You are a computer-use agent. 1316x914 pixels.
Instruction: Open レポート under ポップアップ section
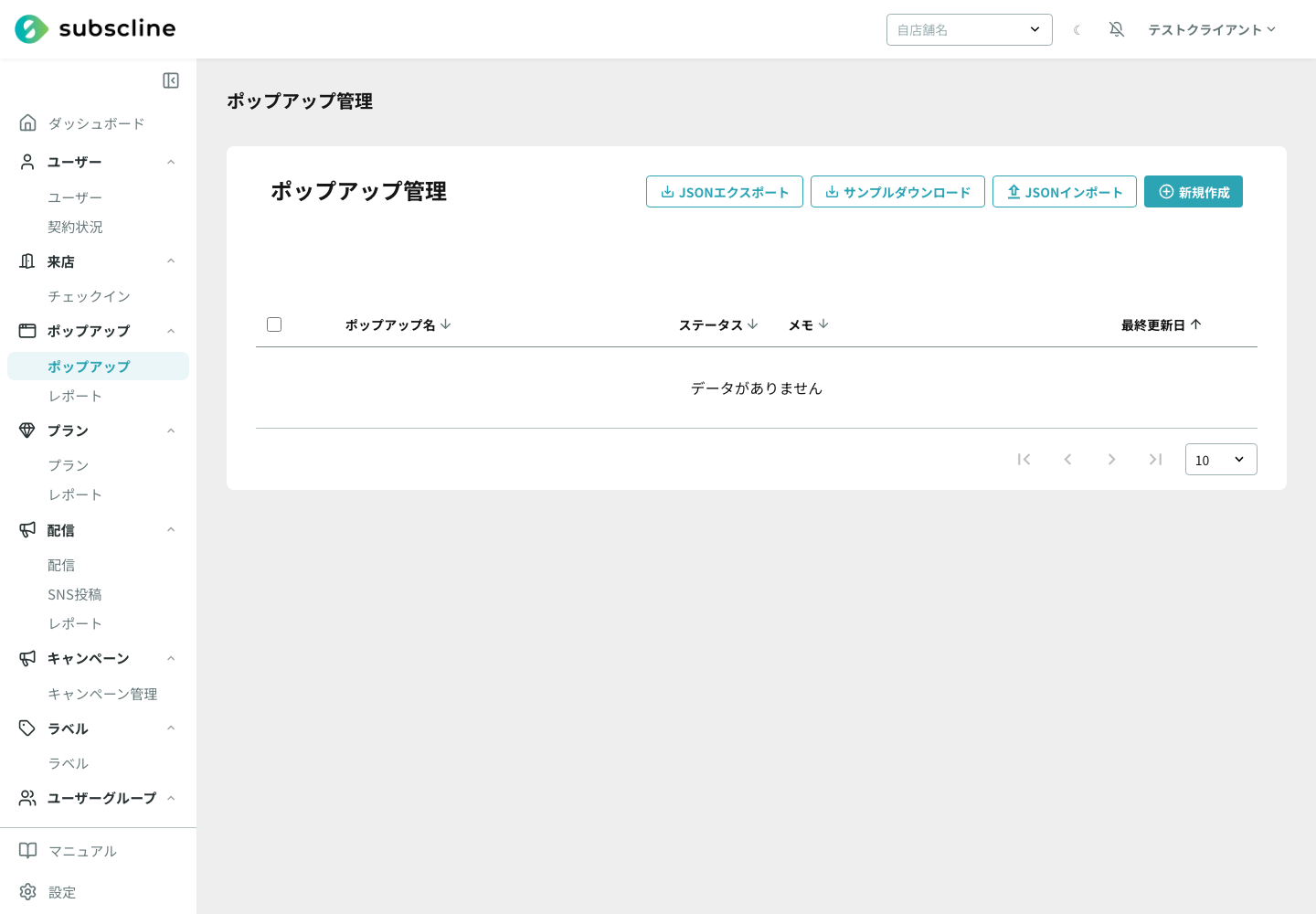[75, 396]
